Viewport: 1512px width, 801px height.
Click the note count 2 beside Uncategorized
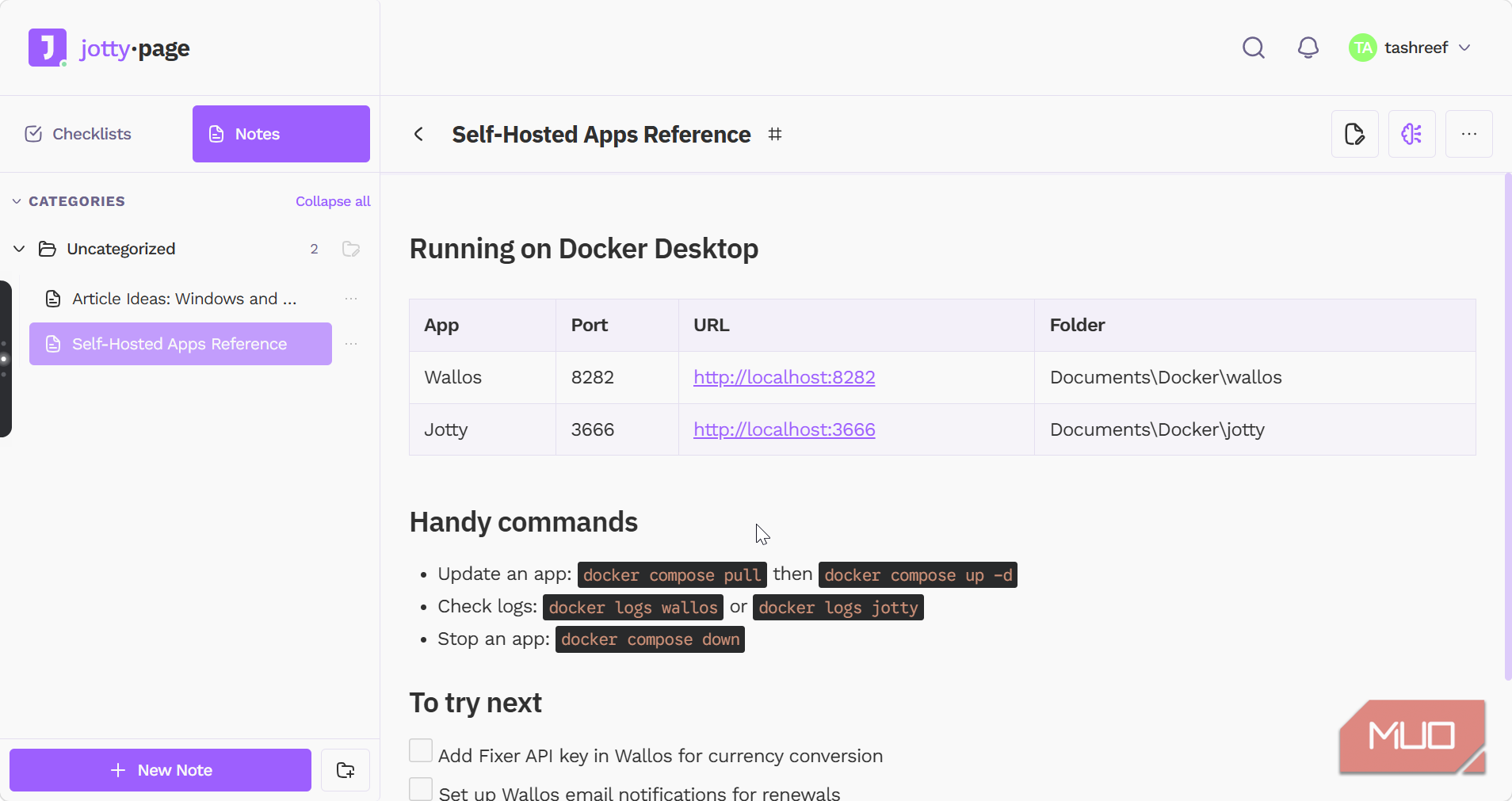[x=315, y=249]
